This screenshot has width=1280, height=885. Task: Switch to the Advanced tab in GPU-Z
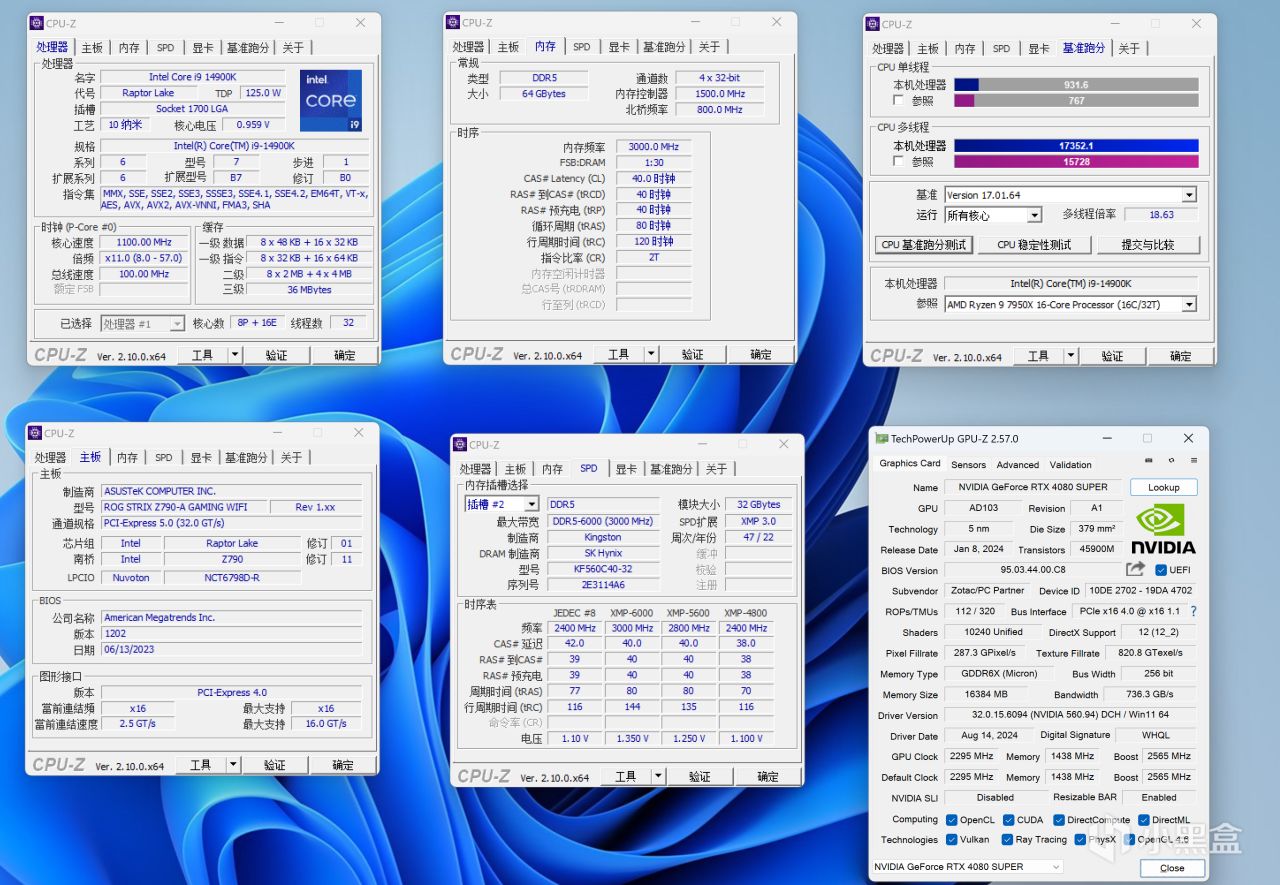pos(1018,464)
